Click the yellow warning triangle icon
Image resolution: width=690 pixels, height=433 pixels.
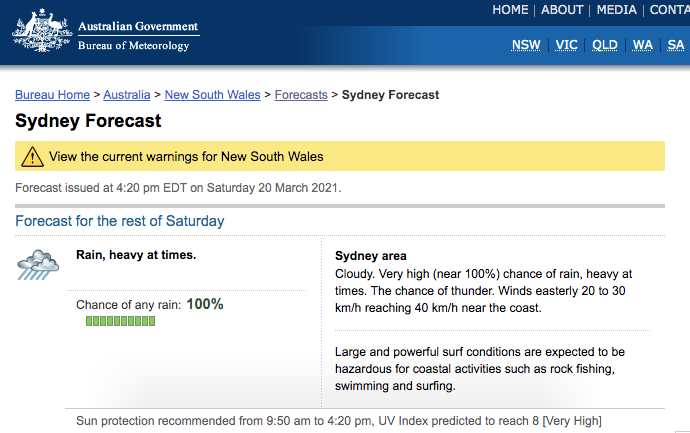pyautogui.click(x=32, y=157)
